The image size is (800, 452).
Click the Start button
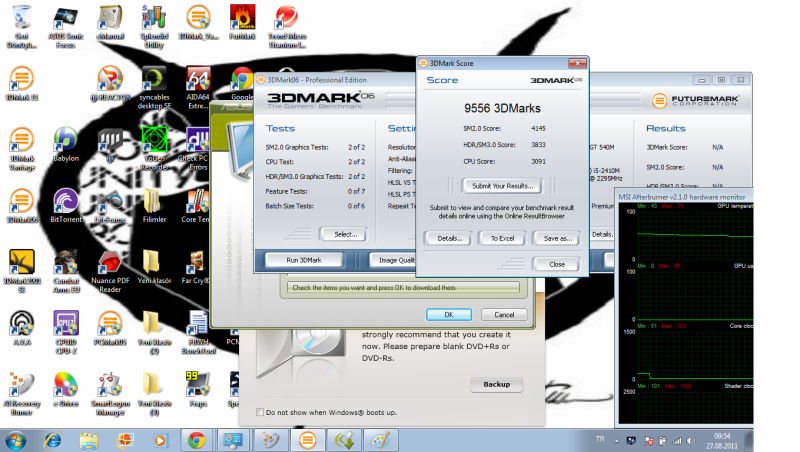click(15, 440)
